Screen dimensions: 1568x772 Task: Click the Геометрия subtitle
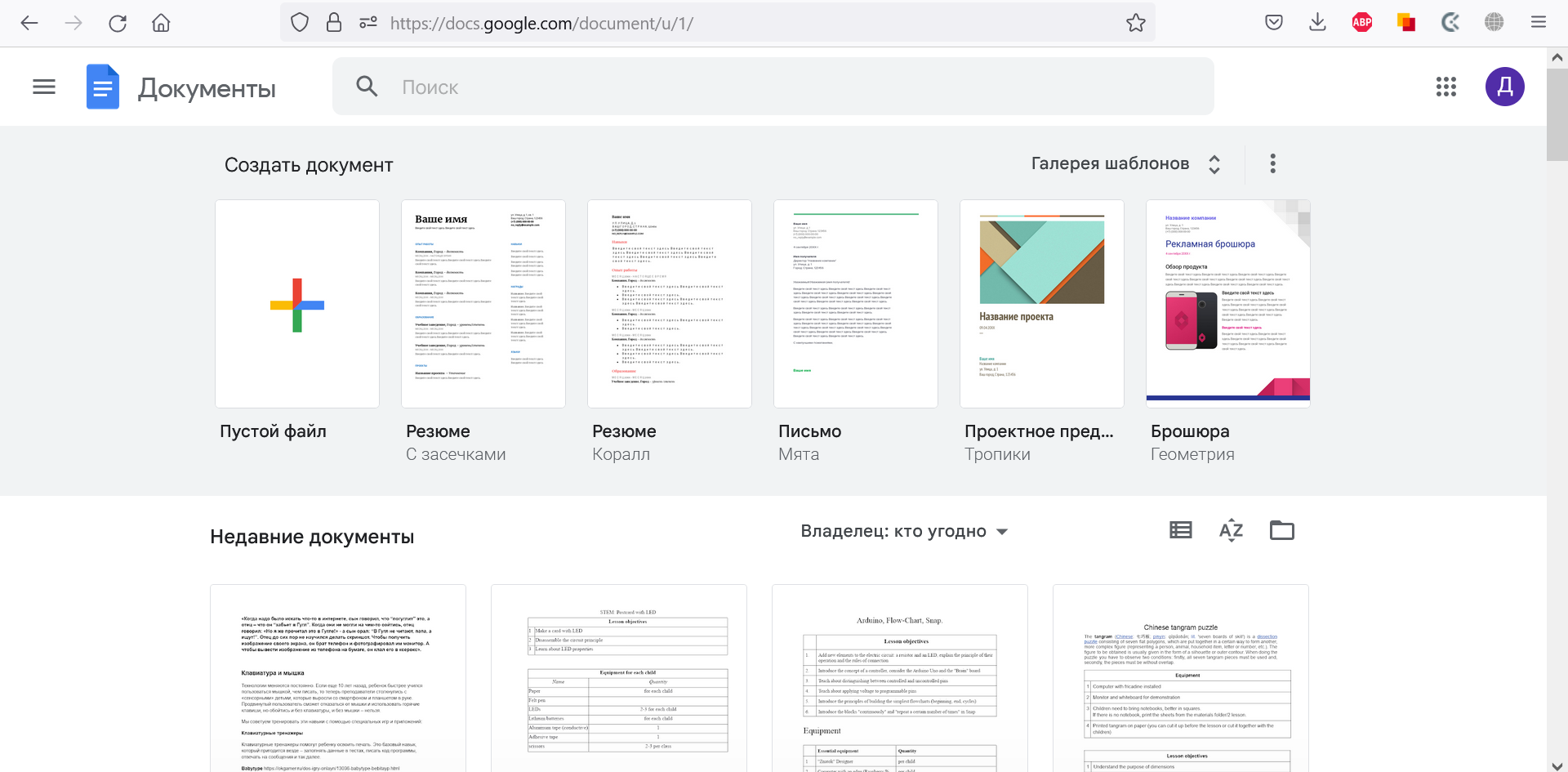click(x=1192, y=454)
